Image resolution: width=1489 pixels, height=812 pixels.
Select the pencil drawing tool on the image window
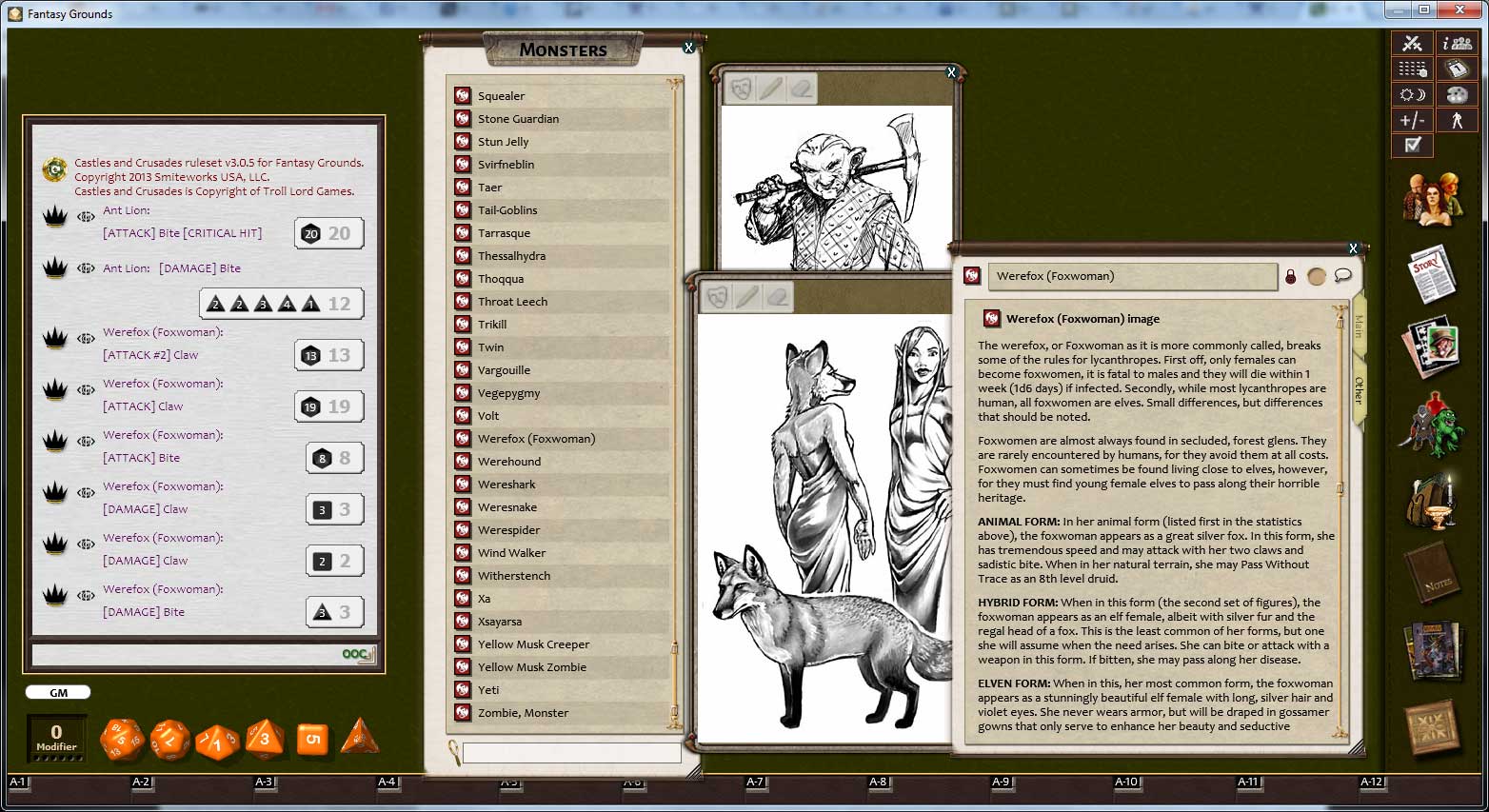(x=747, y=297)
